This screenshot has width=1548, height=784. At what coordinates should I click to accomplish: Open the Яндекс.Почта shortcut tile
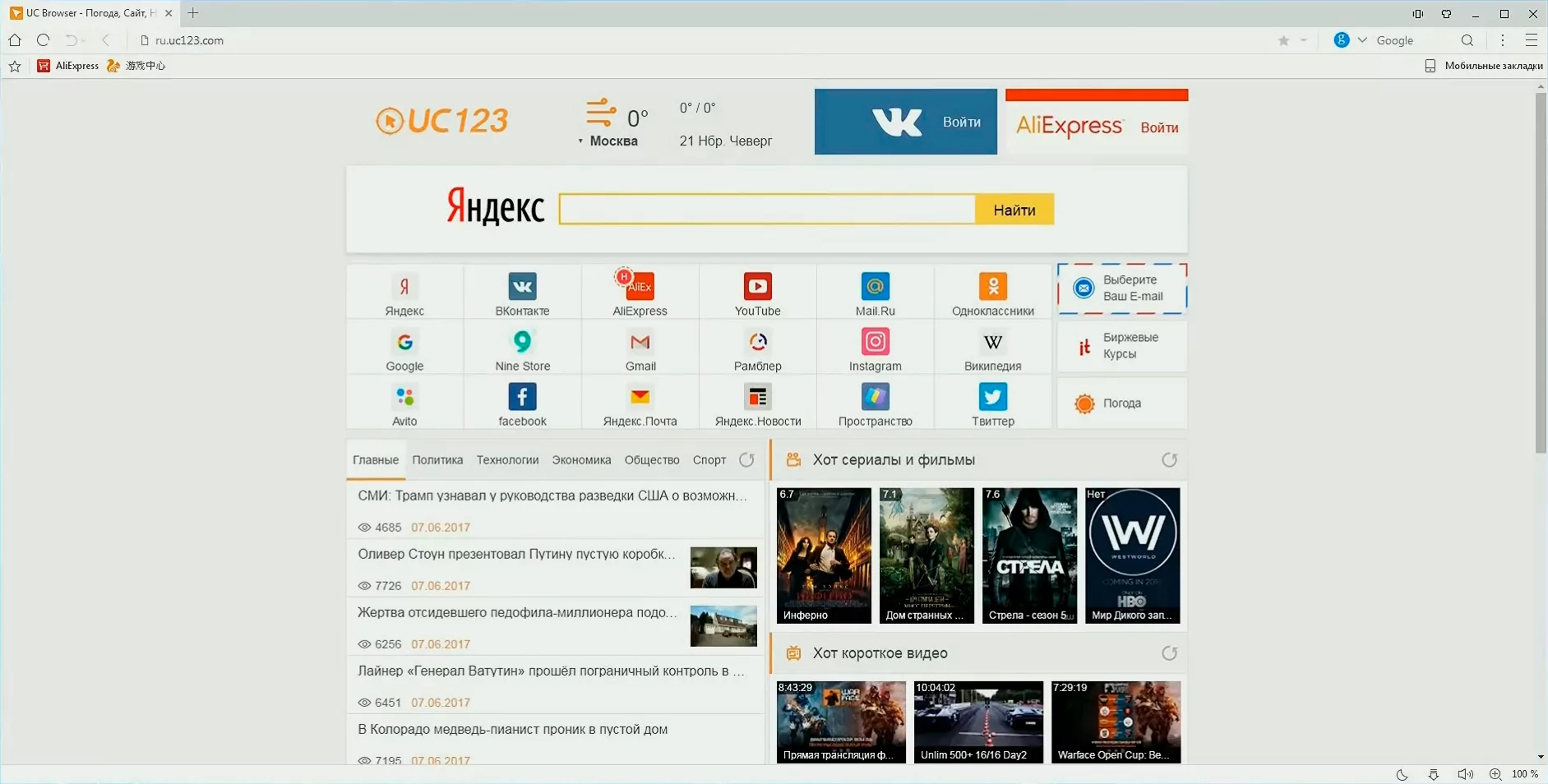tap(640, 402)
